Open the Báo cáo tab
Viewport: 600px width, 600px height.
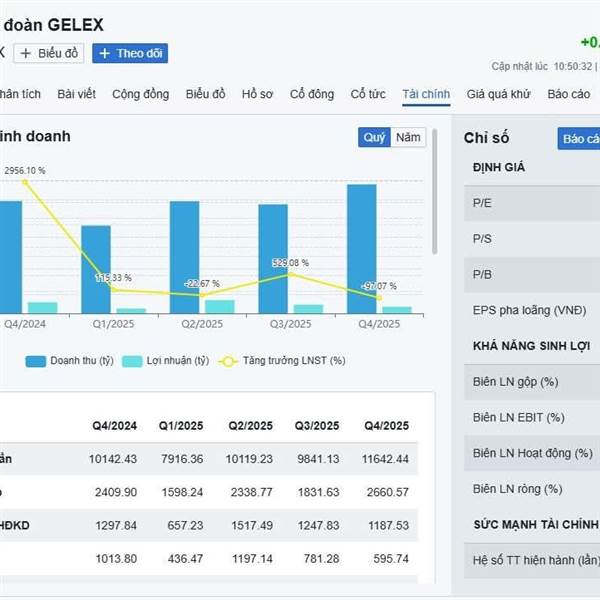(x=569, y=94)
